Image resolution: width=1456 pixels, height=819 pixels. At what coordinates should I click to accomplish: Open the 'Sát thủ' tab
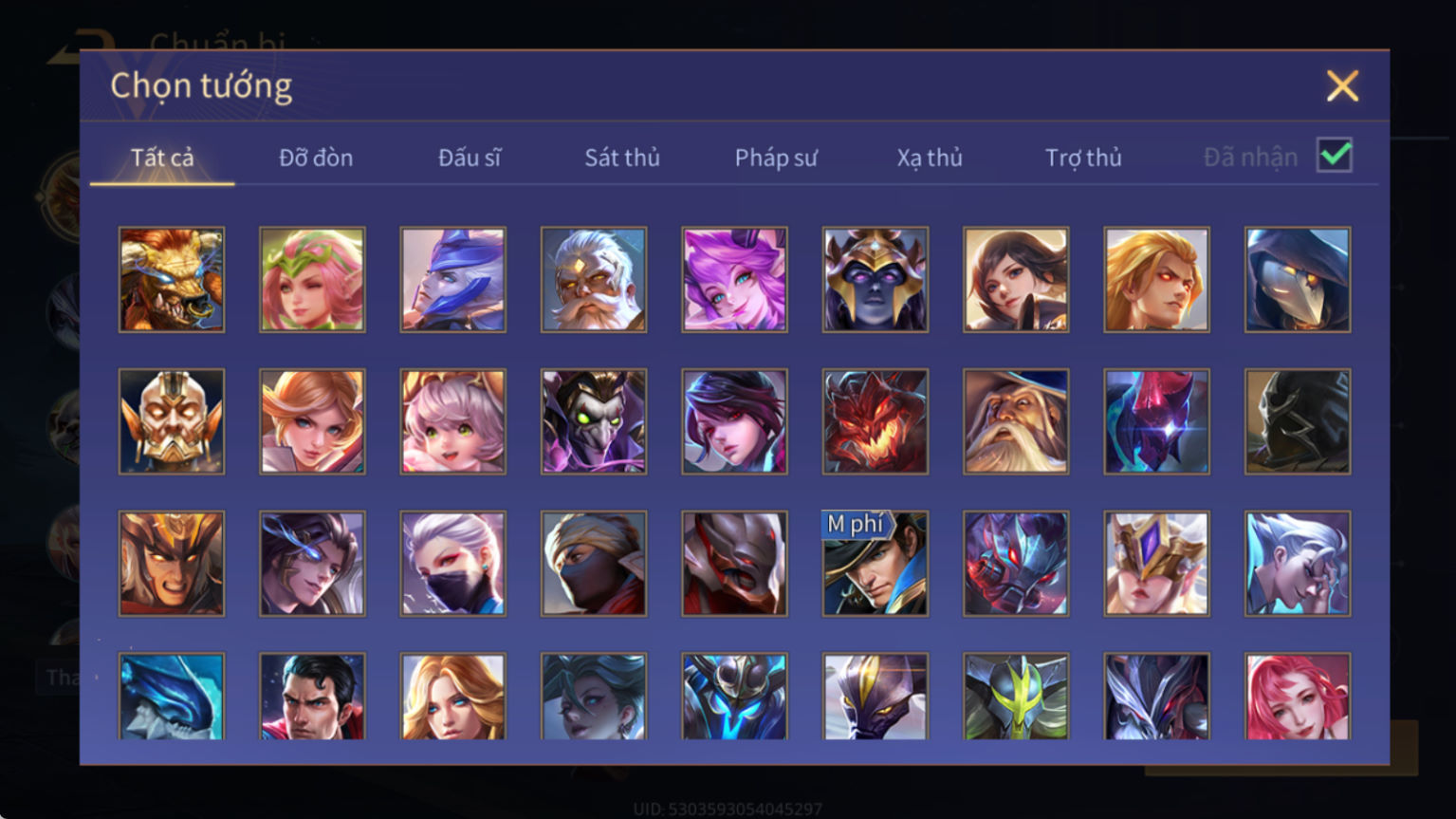point(622,158)
